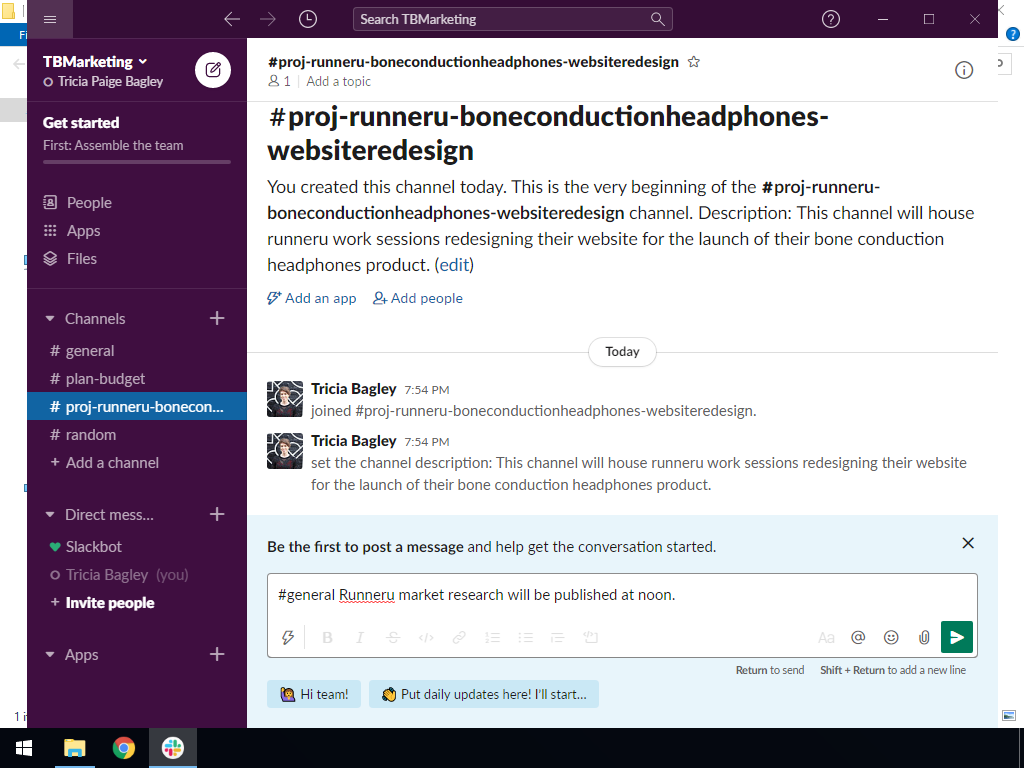Viewport: 1024px width, 768px height.
Task: Star this channel
Action: (694, 62)
